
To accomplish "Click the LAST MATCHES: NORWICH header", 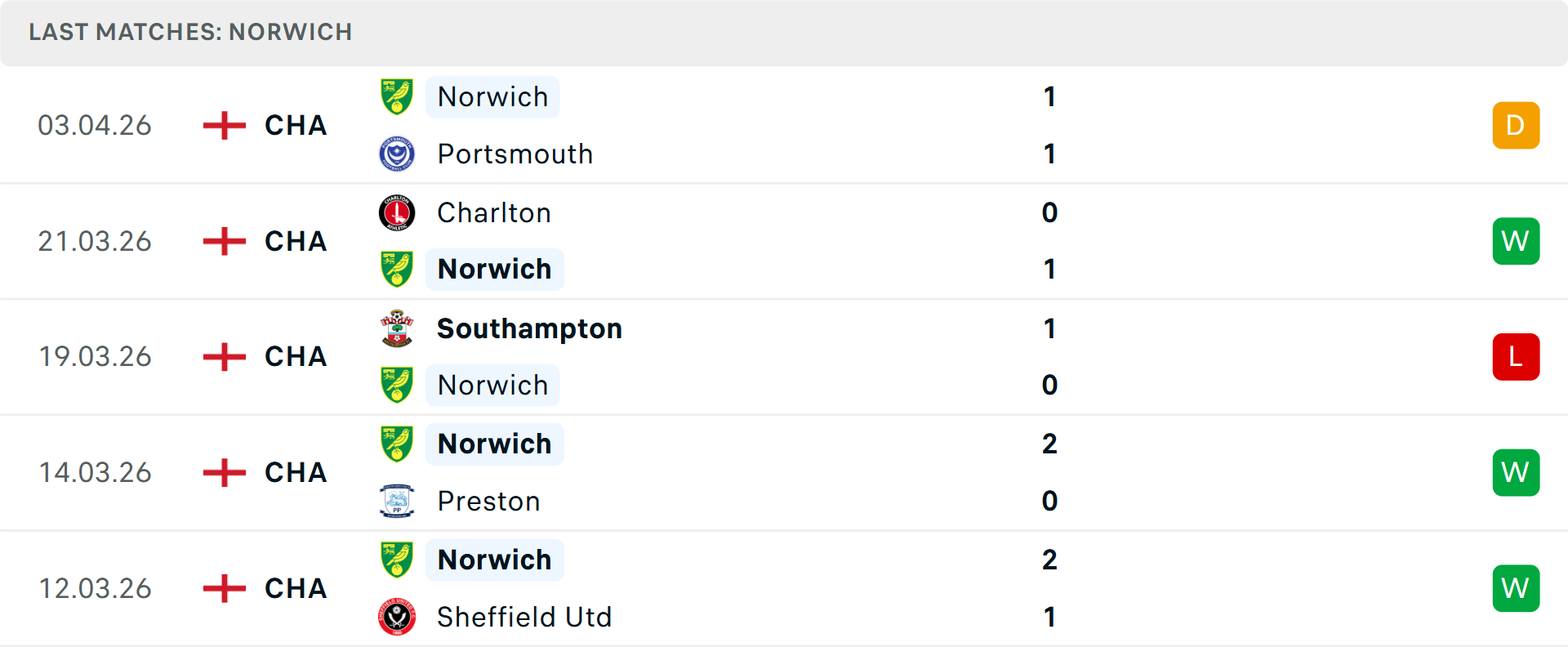I will (189, 32).
